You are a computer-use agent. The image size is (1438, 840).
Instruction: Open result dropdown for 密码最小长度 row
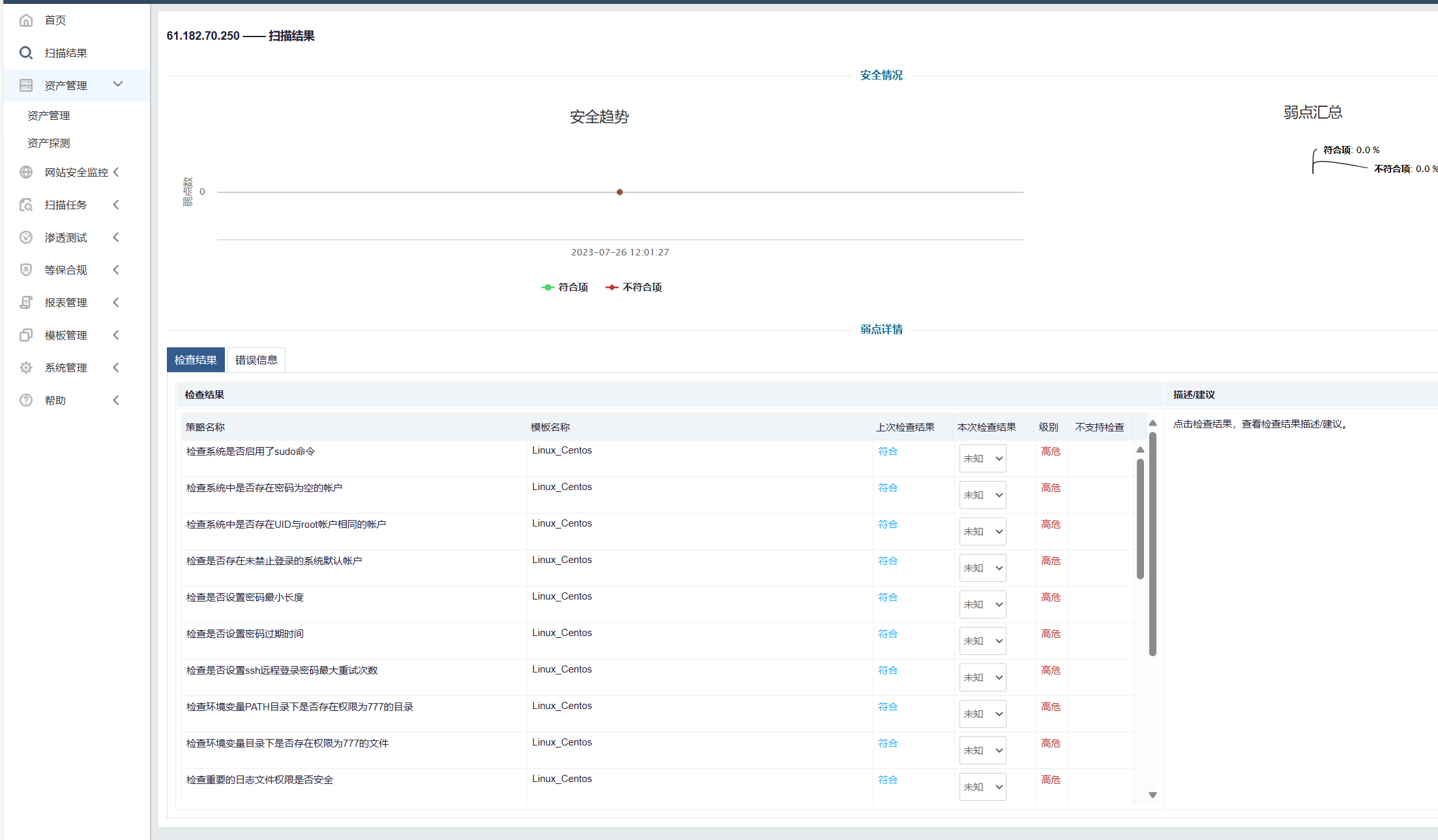982,605
